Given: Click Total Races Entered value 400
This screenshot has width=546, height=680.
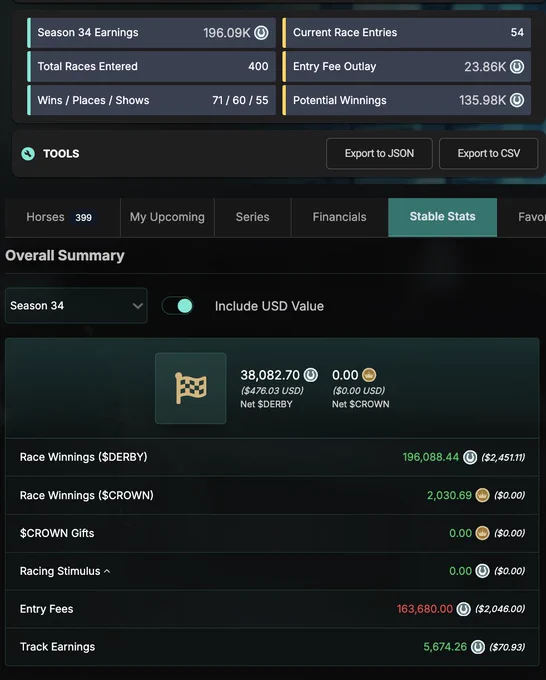Looking at the screenshot, I should [x=258, y=66].
